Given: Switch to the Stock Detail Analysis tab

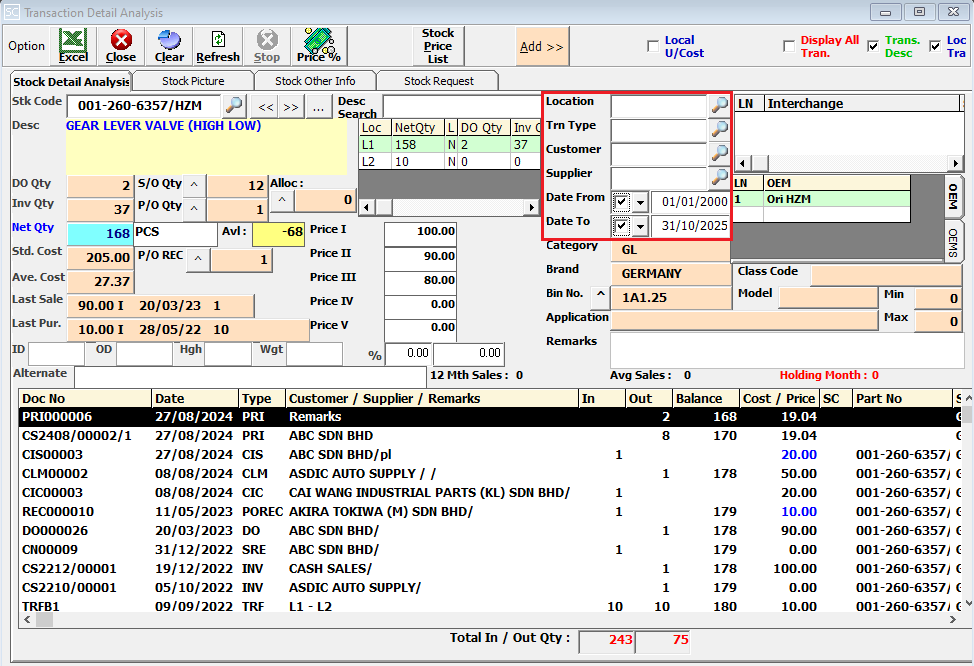Looking at the screenshot, I should pos(71,81).
